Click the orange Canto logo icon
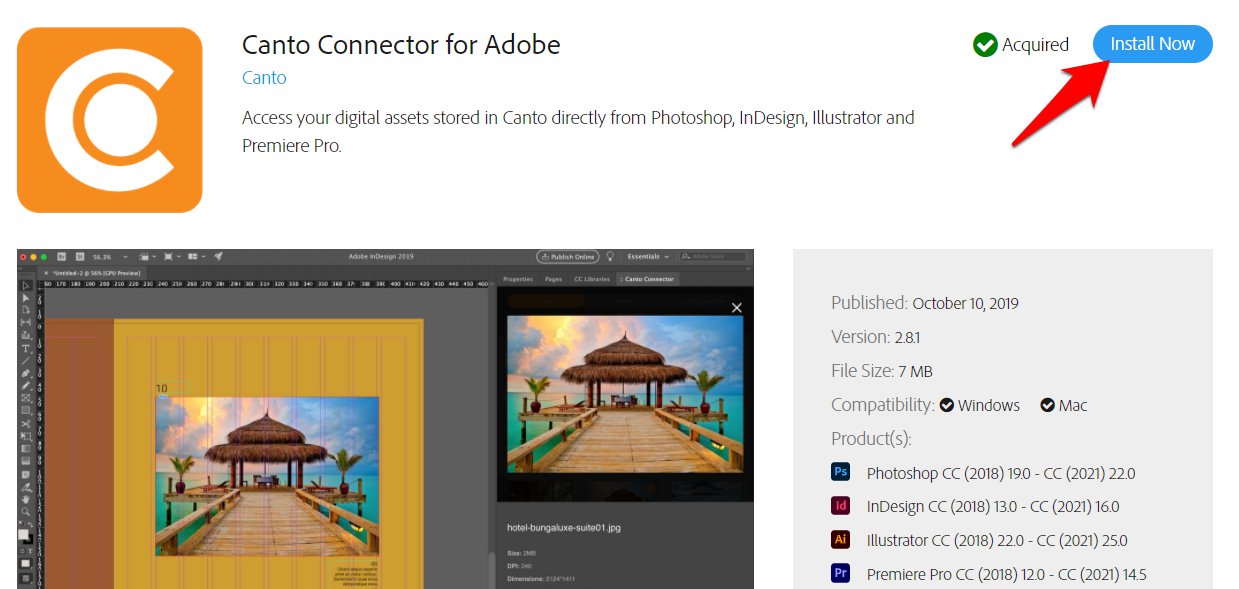 tap(110, 120)
